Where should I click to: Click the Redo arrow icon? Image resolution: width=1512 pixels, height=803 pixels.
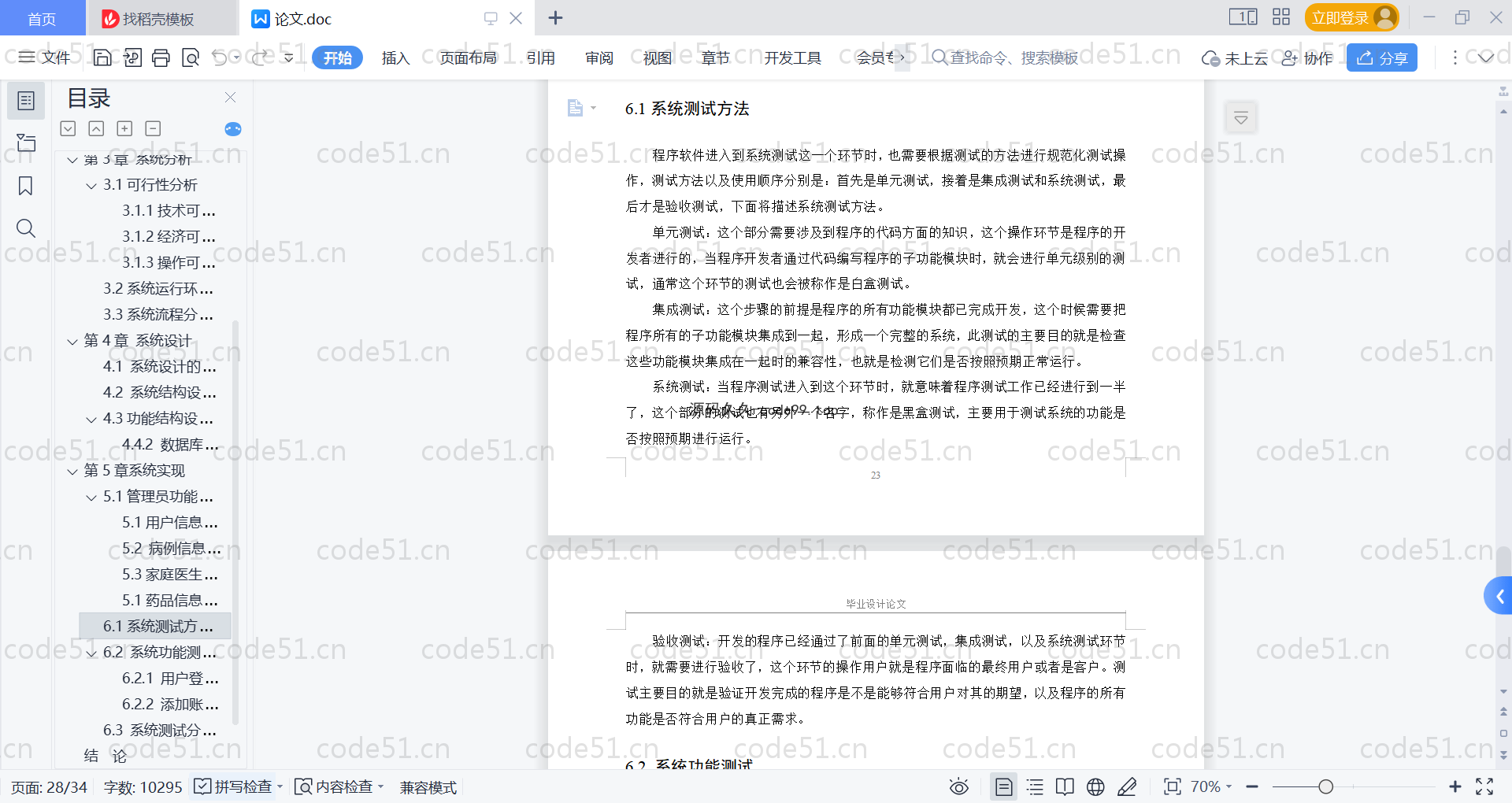click(259, 57)
